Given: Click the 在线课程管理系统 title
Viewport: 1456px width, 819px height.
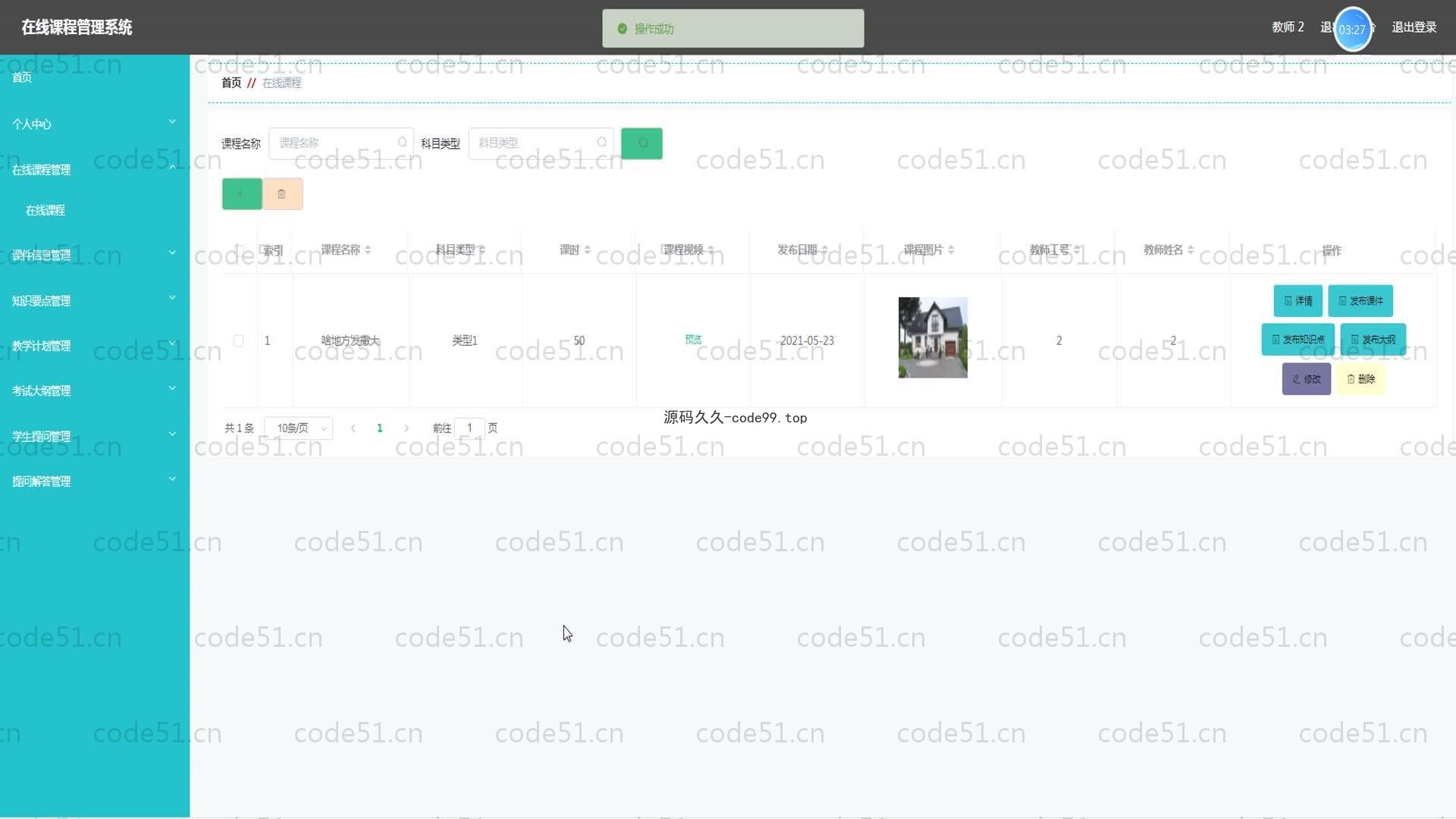Looking at the screenshot, I should 77,27.
